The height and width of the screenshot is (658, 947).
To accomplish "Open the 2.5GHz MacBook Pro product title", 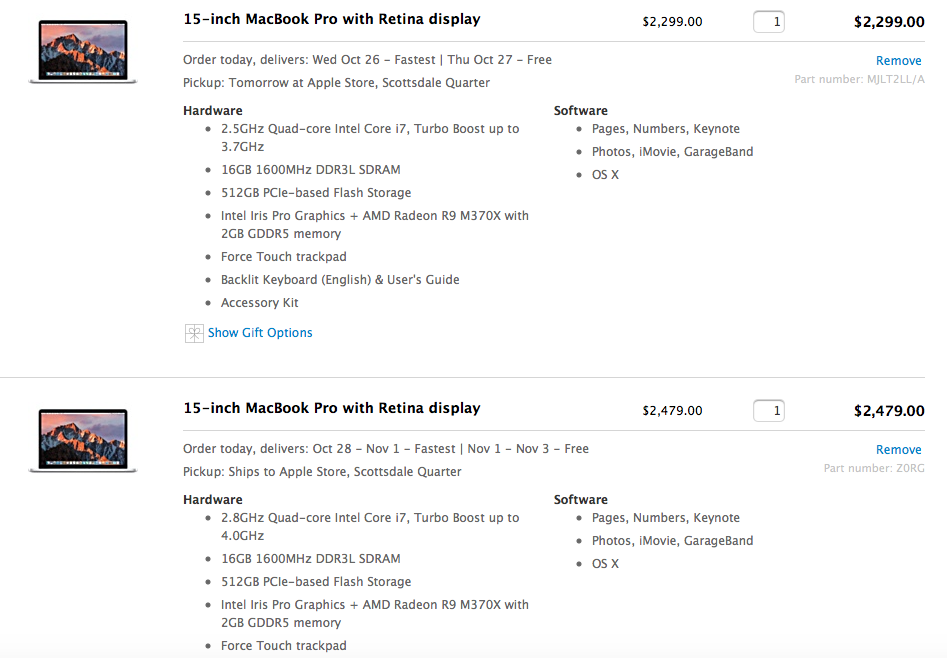I will pyautogui.click(x=332, y=19).
